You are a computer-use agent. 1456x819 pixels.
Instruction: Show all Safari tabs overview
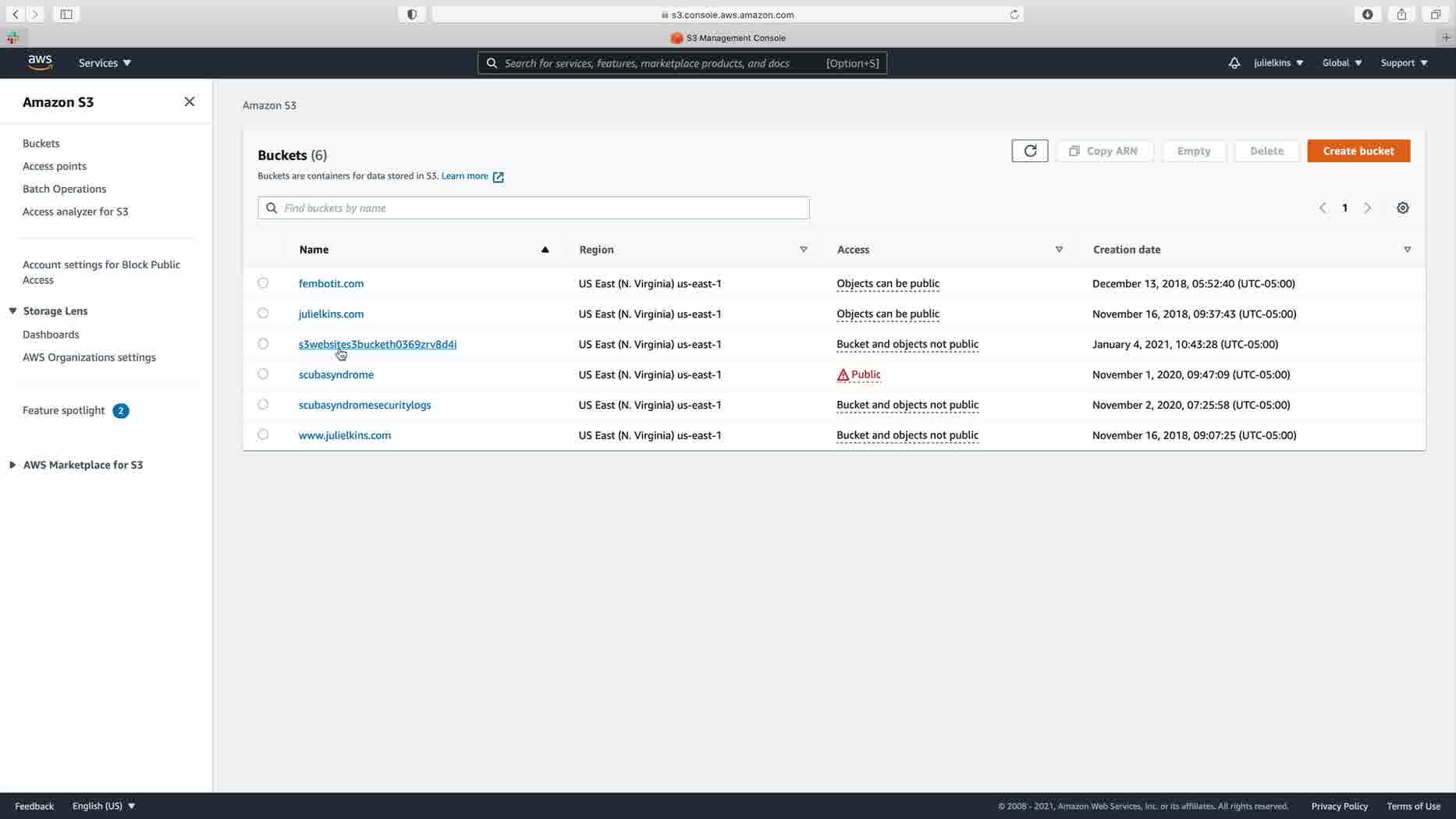[1435, 14]
